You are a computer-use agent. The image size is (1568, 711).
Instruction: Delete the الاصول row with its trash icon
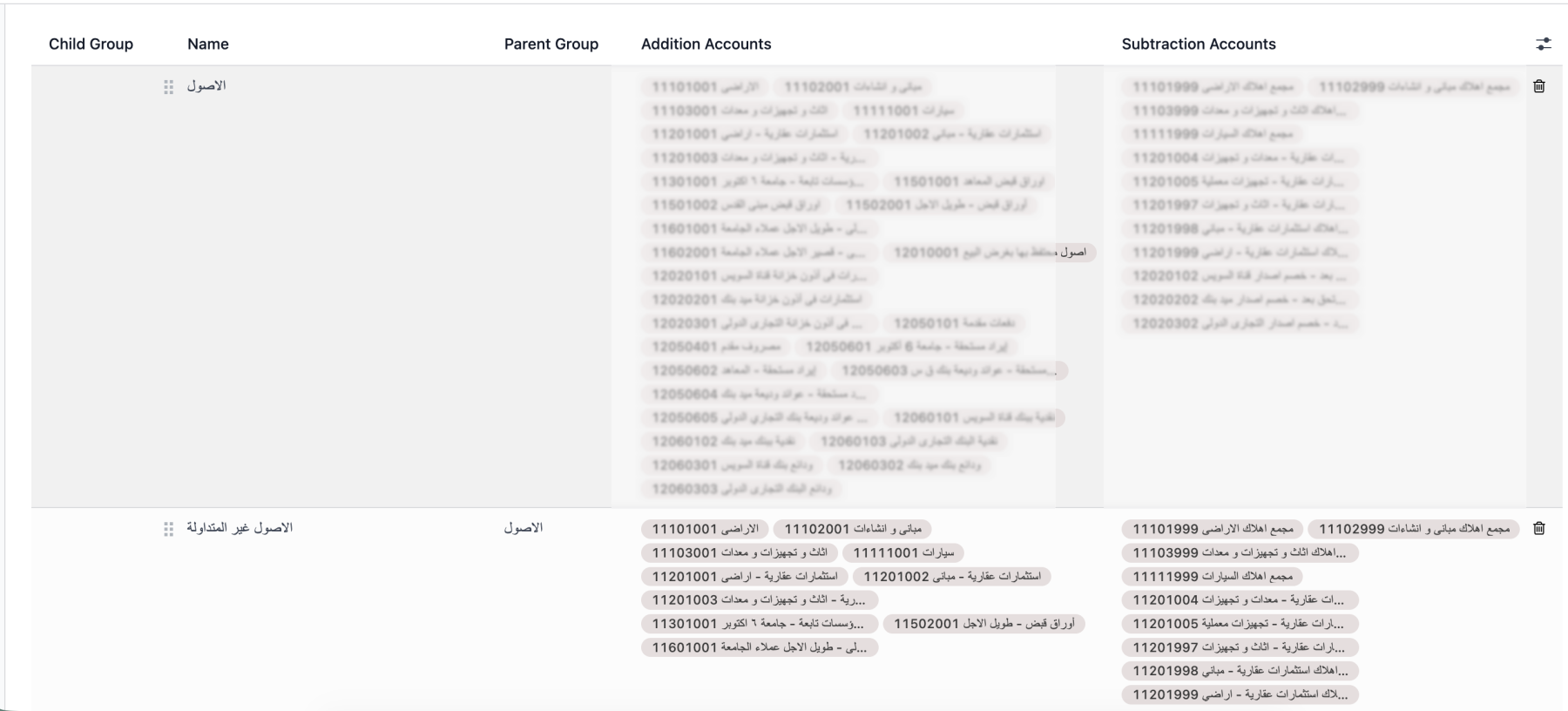pyautogui.click(x=1539, y=86)
